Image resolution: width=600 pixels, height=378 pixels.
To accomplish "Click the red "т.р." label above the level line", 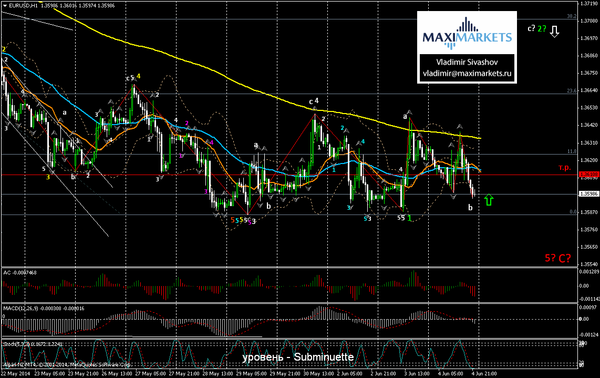I will click(564, 168).
